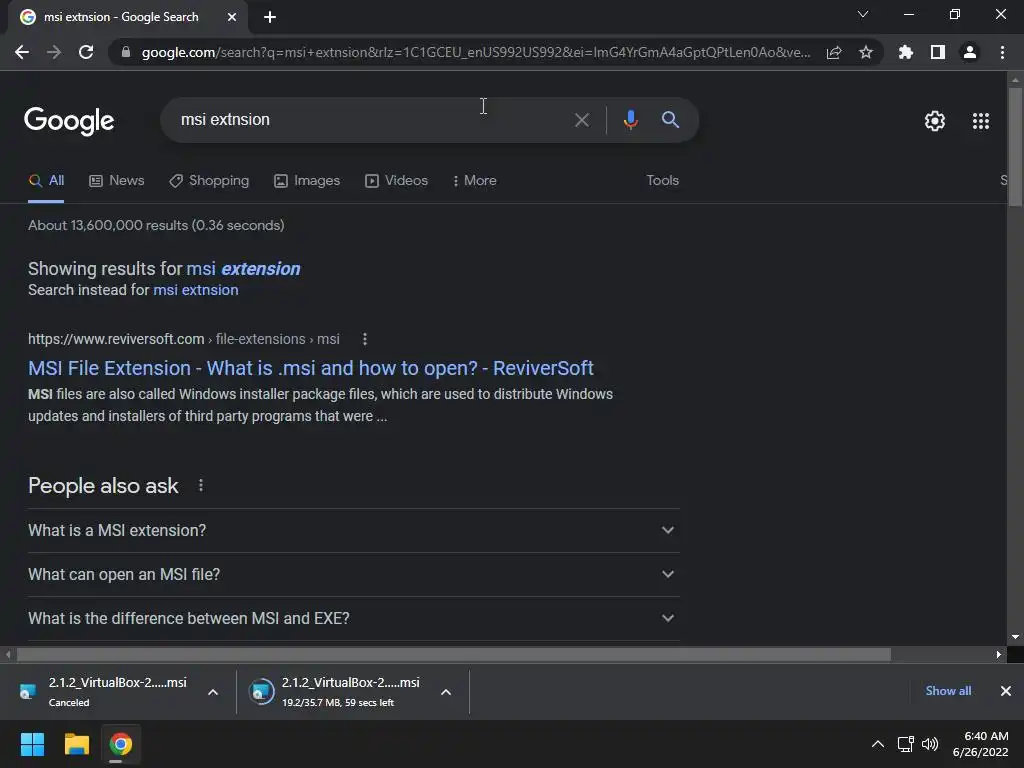Screen dimensions: 1024x768
Task: Expand 'What is a MSI extension?'
Action: [x=353, y=530]
